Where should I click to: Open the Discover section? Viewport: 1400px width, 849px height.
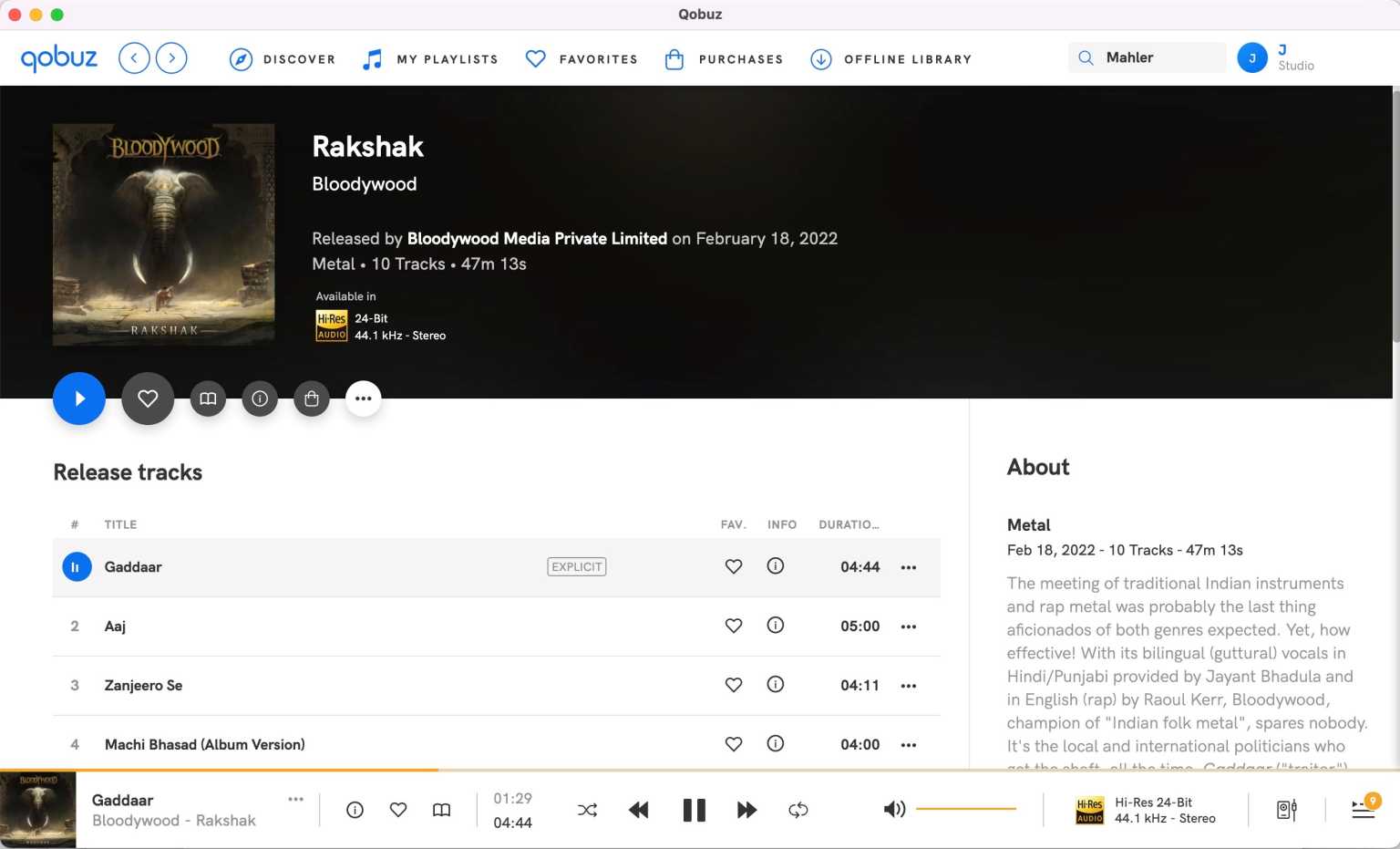(x=283, y=58)
